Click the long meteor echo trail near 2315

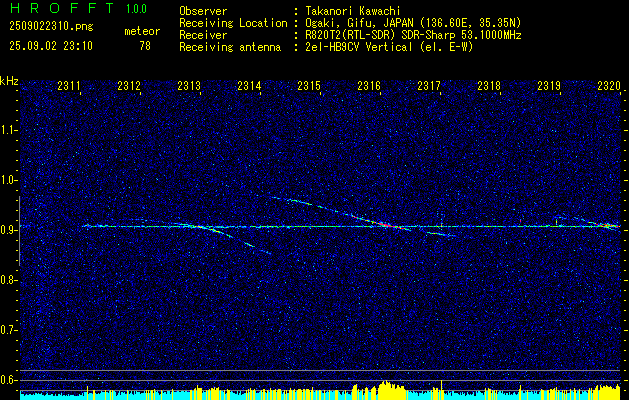point(341,213)
